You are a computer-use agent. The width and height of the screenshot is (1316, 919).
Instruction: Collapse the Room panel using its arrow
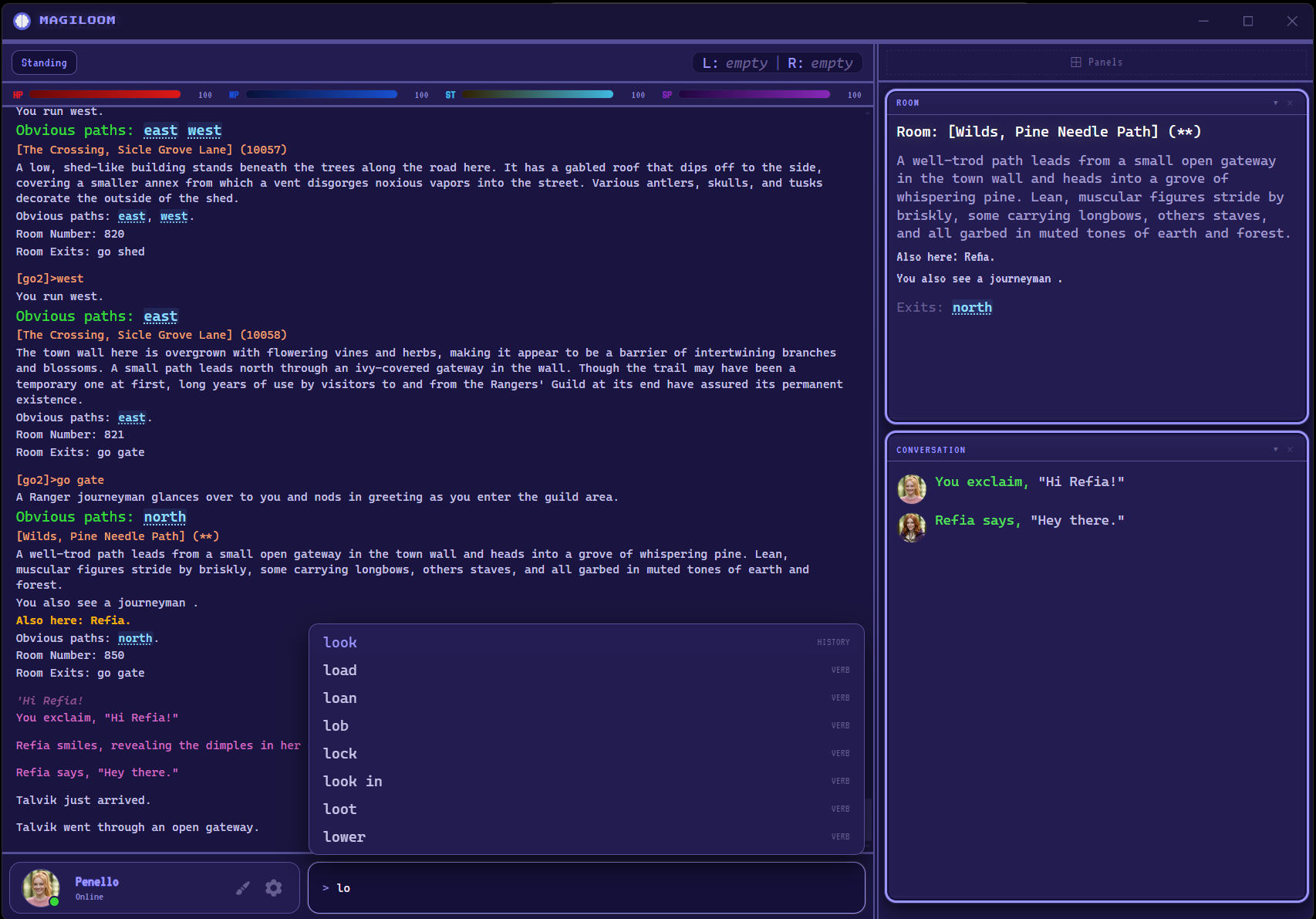1275,103
